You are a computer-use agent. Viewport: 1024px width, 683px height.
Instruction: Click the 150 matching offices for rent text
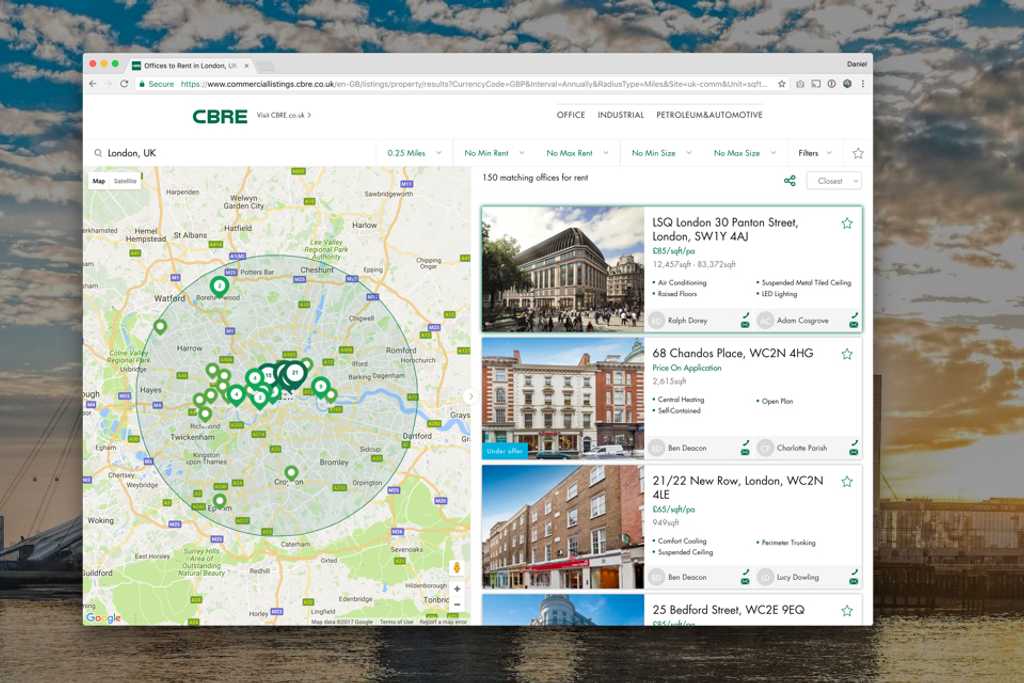tap(535, 178)
